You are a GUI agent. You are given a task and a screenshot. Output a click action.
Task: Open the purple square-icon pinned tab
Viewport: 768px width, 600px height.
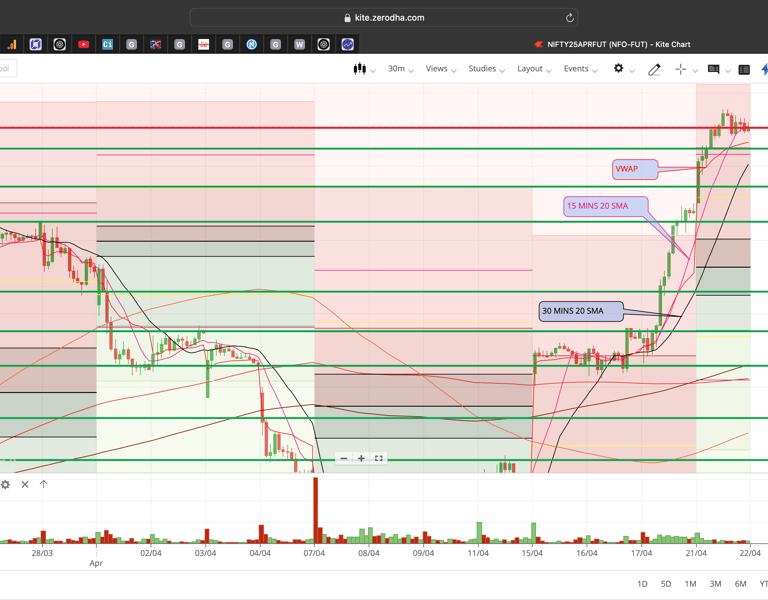coord(35,45)
